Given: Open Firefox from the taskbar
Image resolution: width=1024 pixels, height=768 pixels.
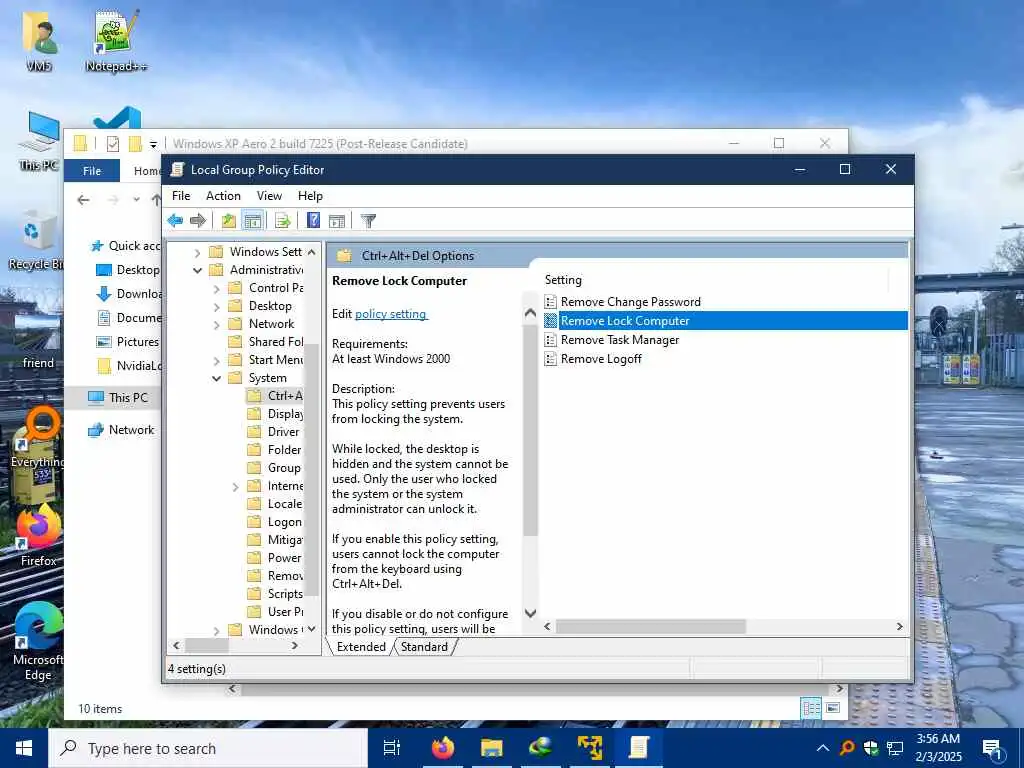Looking at the screenshot, I should click(443, 748).
